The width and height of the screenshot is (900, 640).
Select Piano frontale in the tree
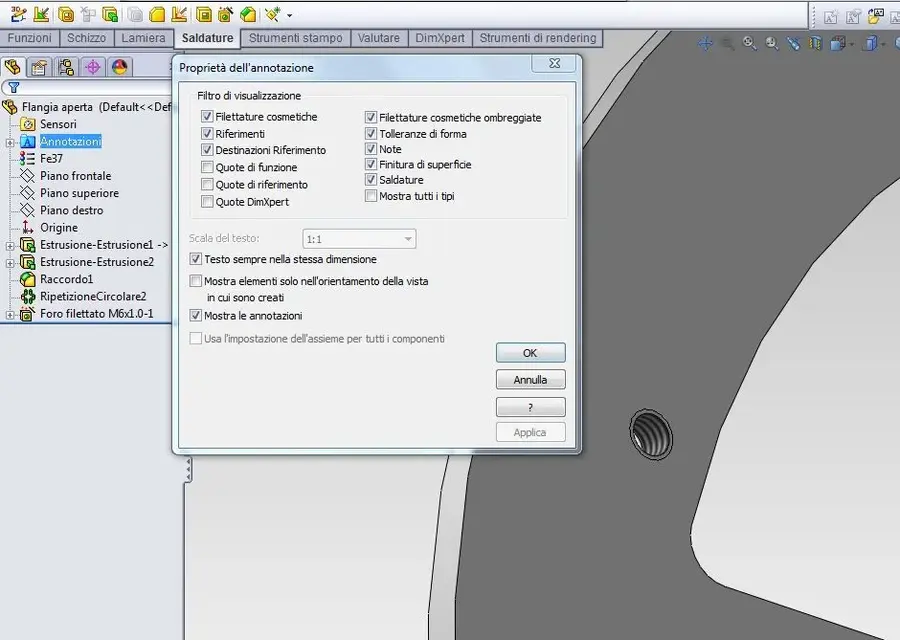[x=75, y=176]
